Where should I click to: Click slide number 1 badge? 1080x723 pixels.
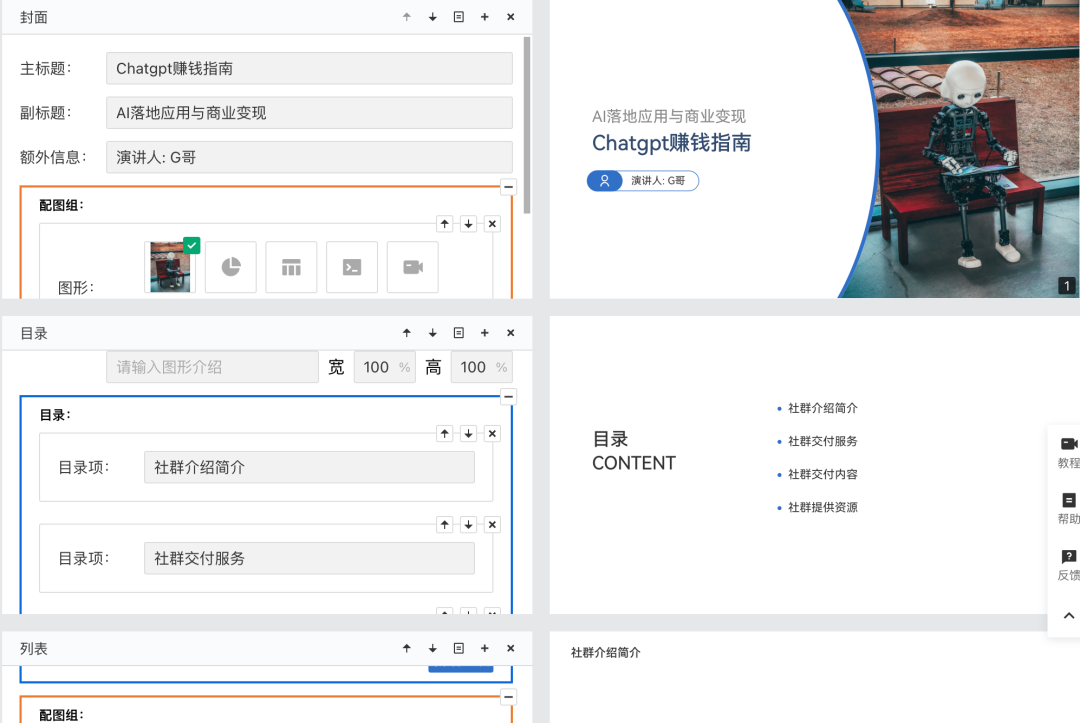click(x=1067, y=286)
